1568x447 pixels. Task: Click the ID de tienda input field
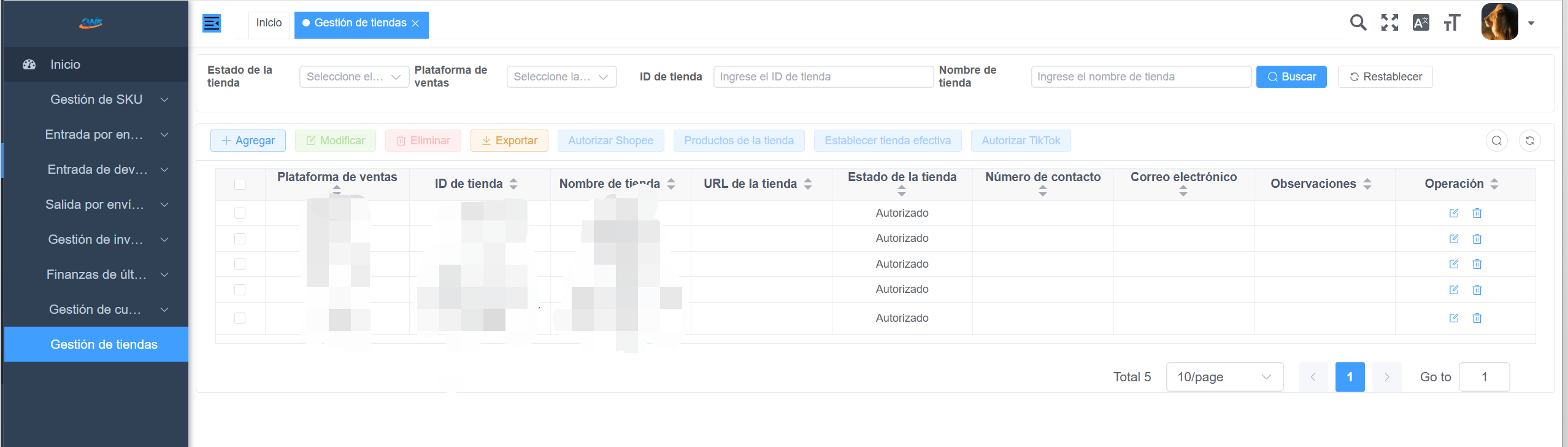coord(823,77)
